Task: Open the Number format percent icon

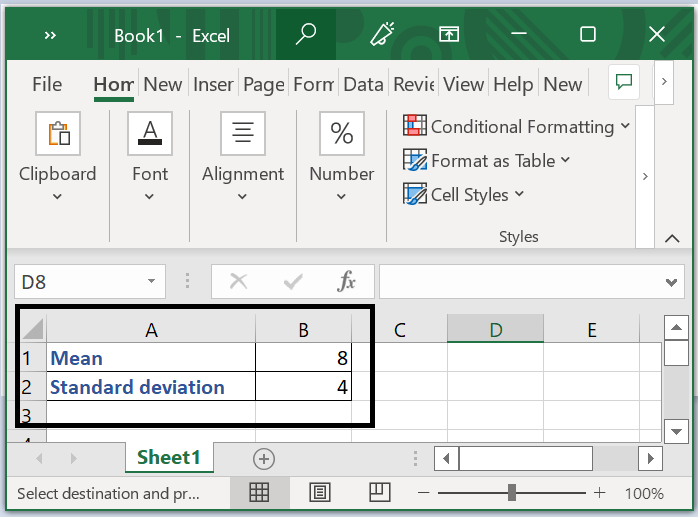Action: (341, 133)
